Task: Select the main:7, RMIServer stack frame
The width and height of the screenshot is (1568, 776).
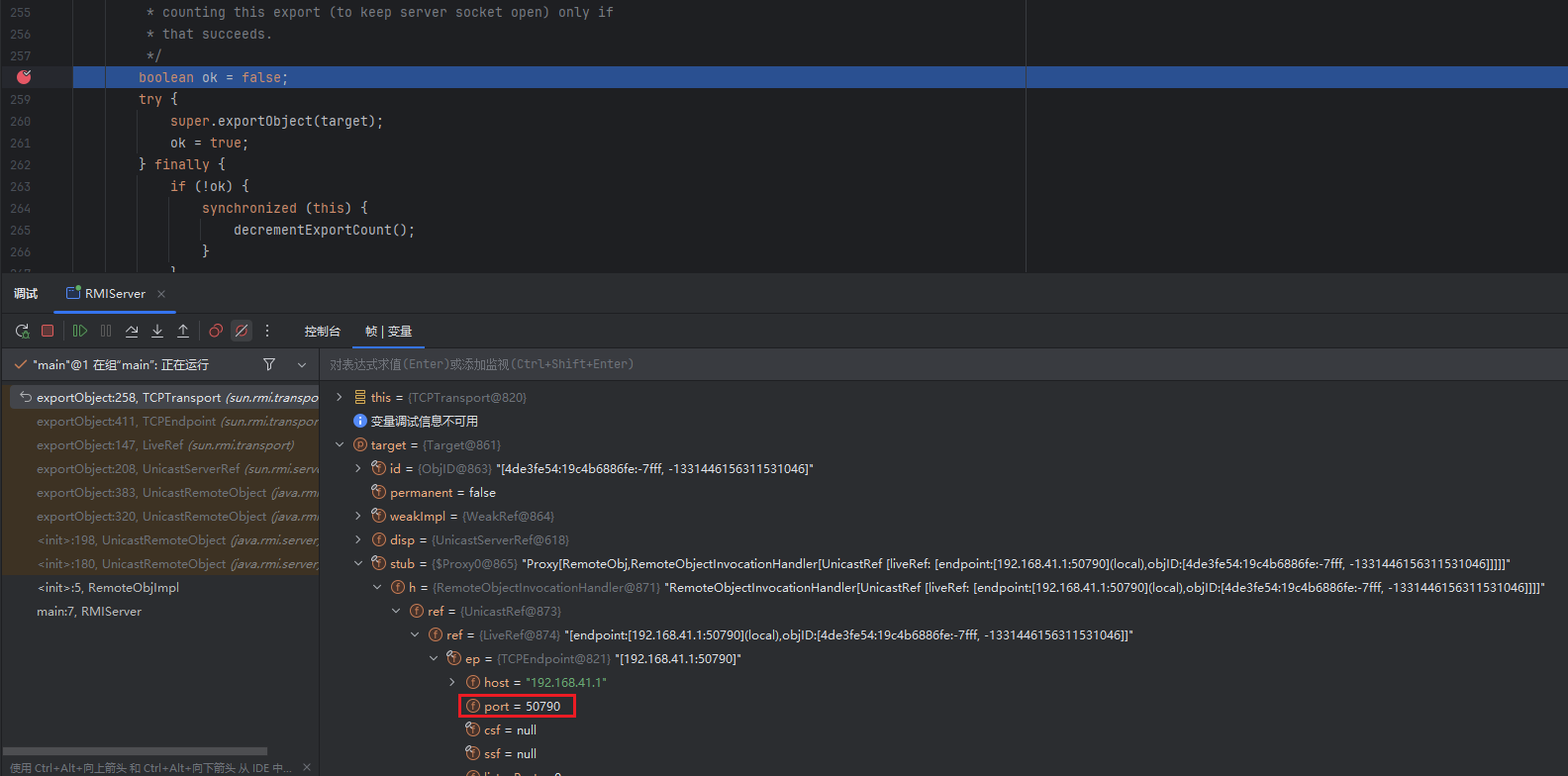Action: [89, 612]
